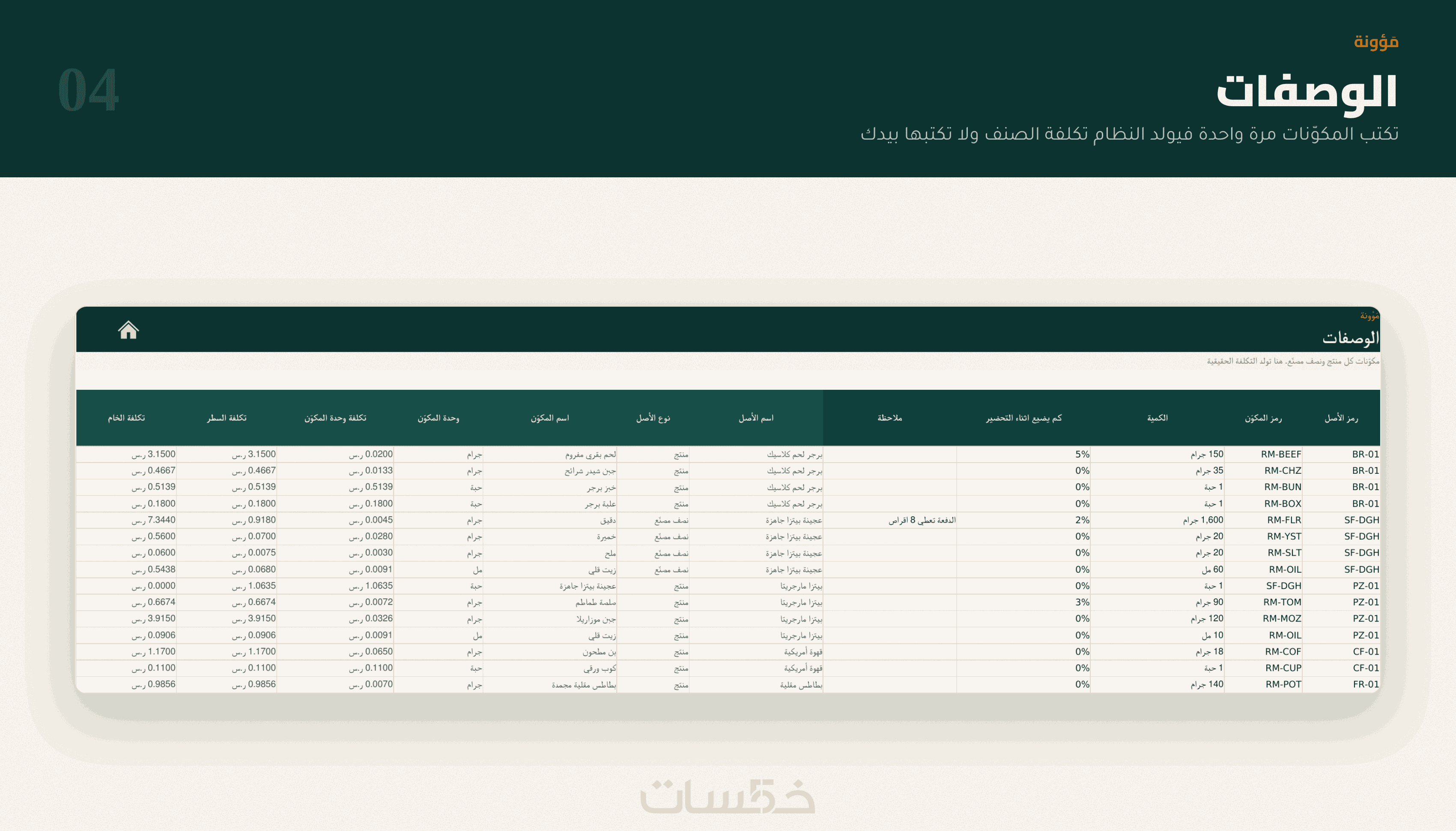Click the تكلفة السطر column header
The image size is (1456, 831).
227,418
